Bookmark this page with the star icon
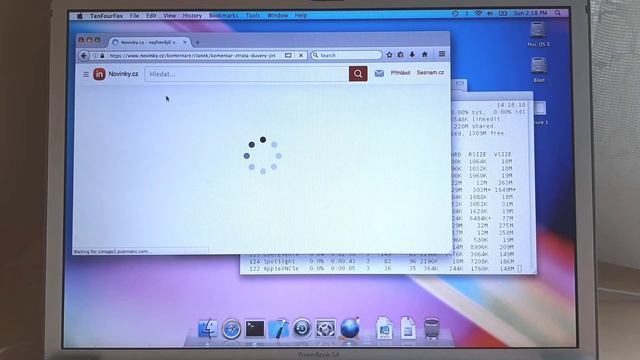The height and width of the screenshot is (360, 640). [x=389, y=55]
